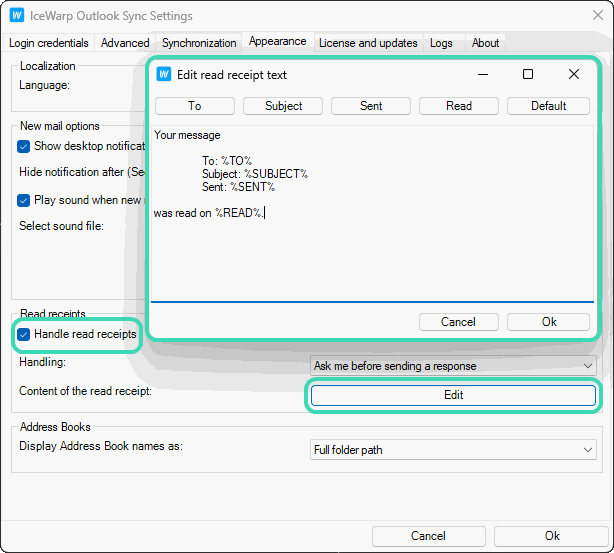This screenshot has width=614, height=553.
Task: Go to the Synchronization tab
Action: pos(199,43)
